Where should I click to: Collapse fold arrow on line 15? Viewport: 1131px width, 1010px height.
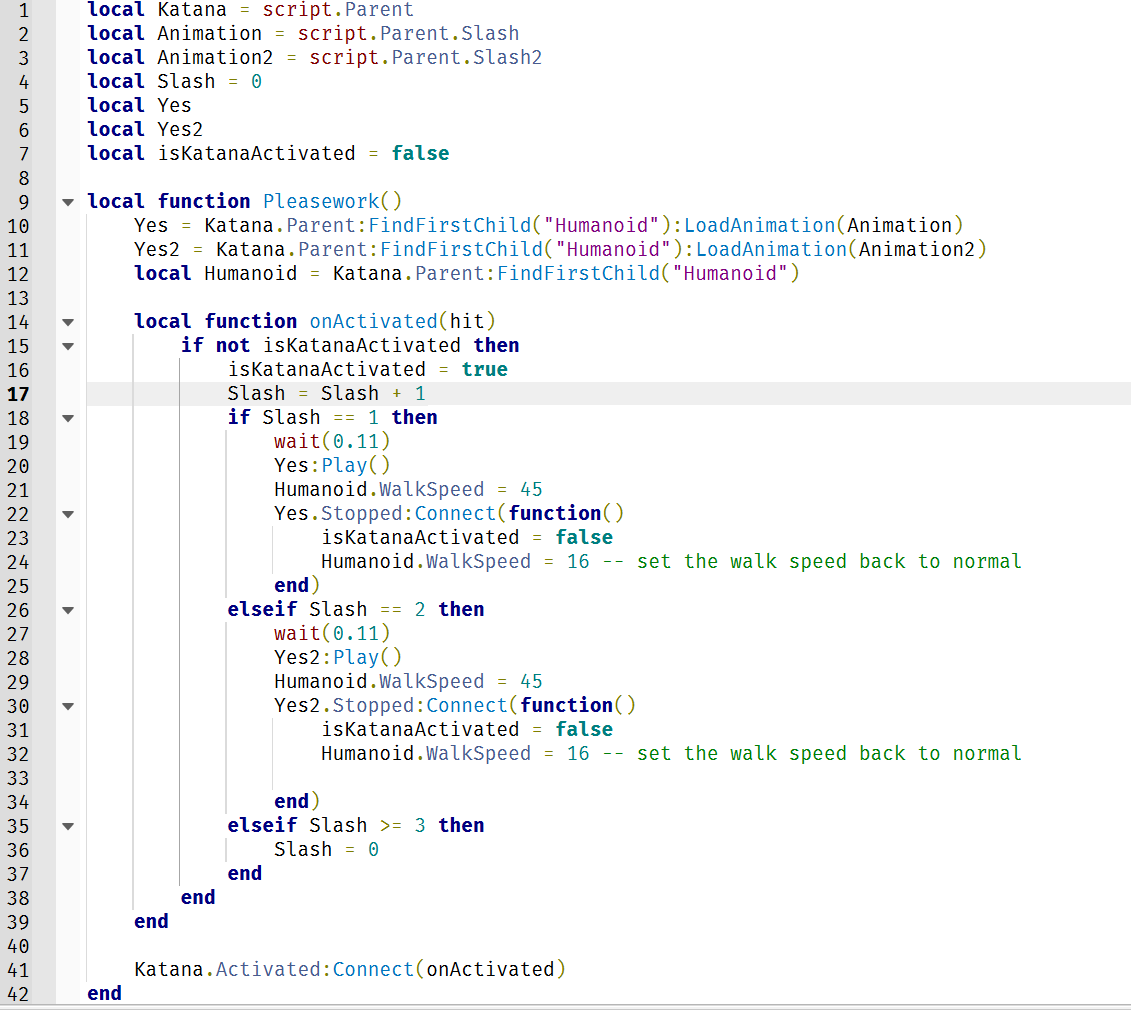pos(68,346)
